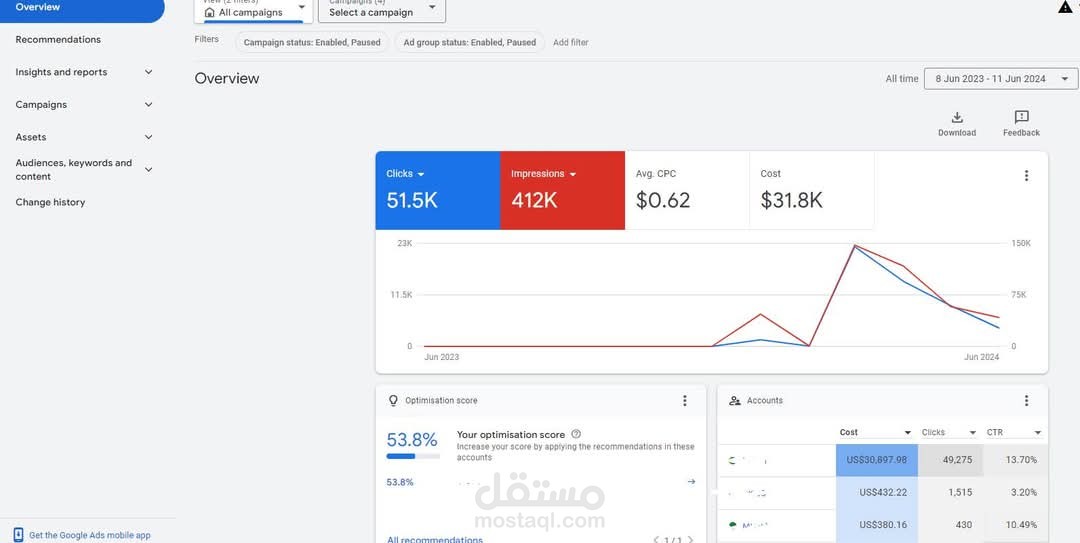The width and height of the screenshot is (1080, 543).
Task: Open the scorecard three-dot menu
Action: 1026,176
